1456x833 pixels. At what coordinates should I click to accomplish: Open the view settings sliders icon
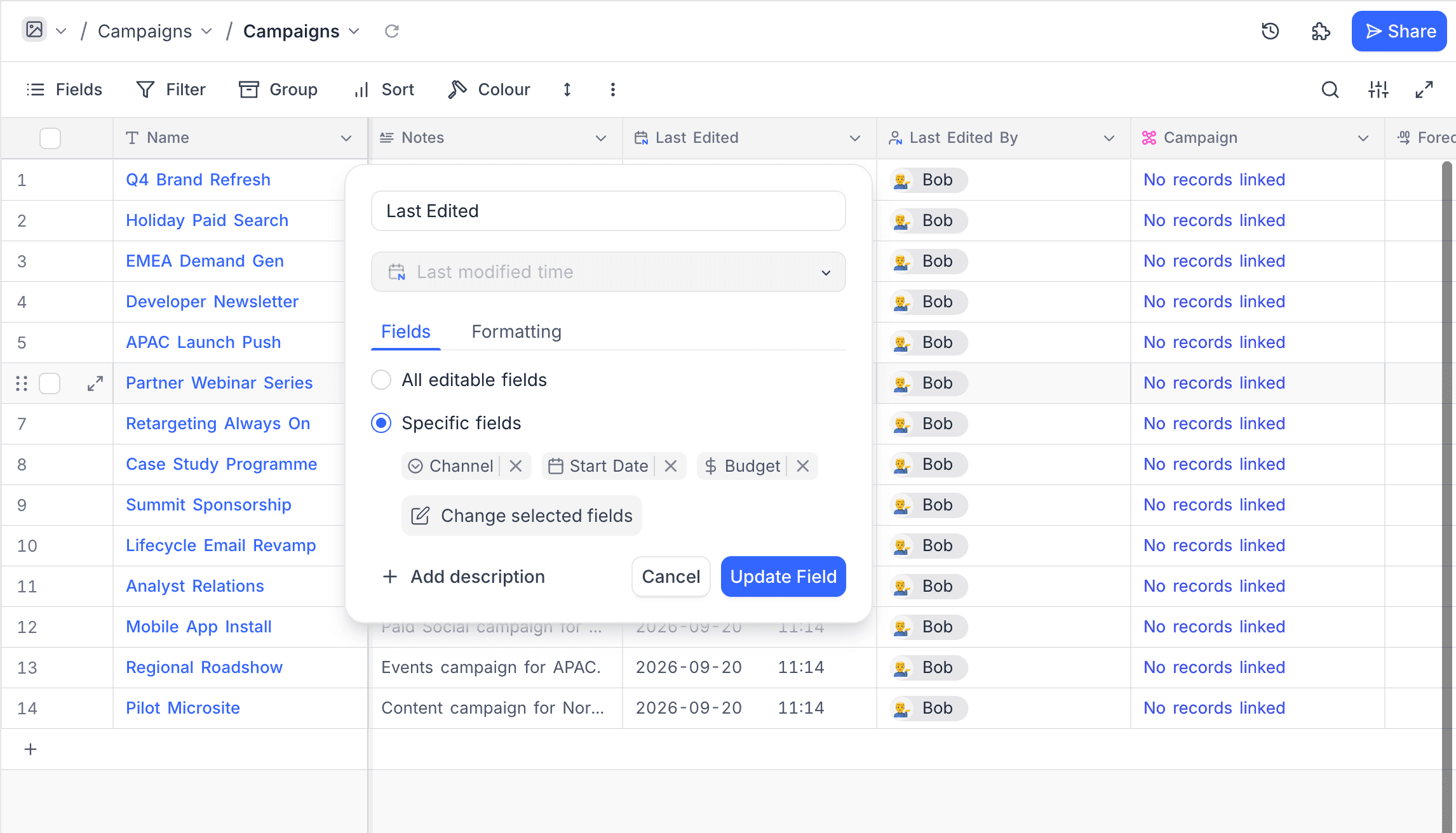coord(1378,90)
